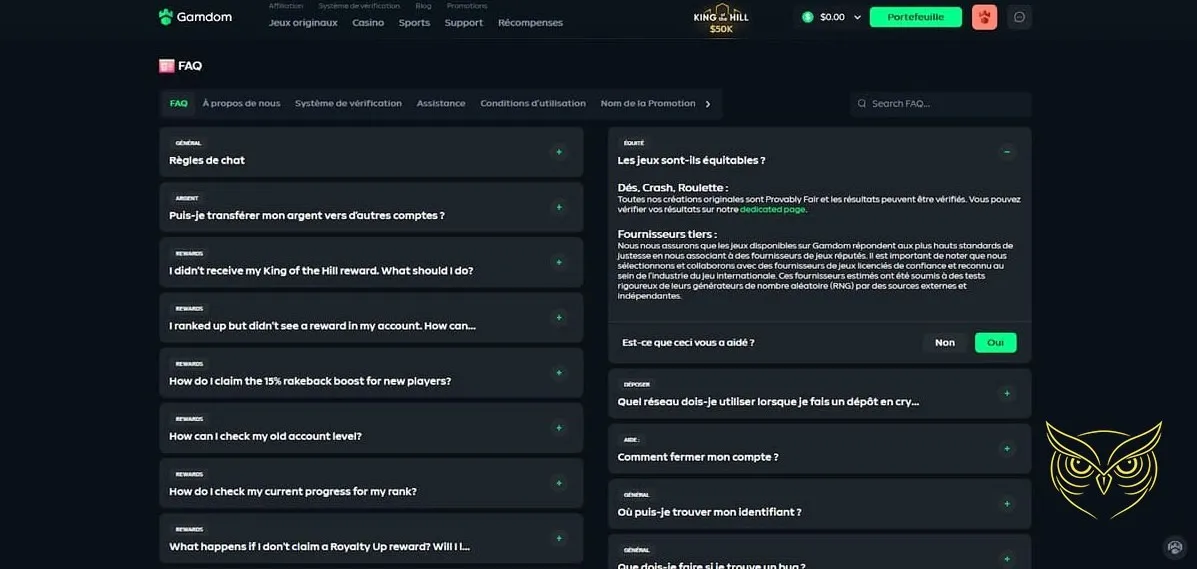Open the Nom de la Promotion tab

pyautogui.click(x=648, y=103)
